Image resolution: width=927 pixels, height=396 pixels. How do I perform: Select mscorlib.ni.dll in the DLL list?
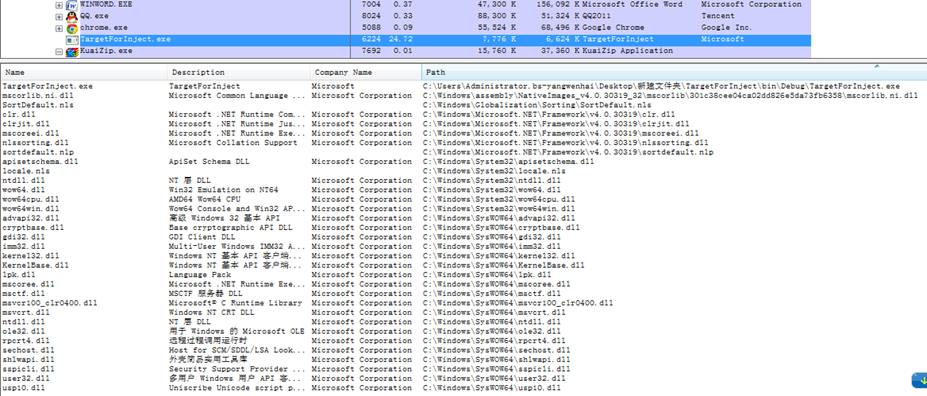pyautogui.click(x=38, y=96)
